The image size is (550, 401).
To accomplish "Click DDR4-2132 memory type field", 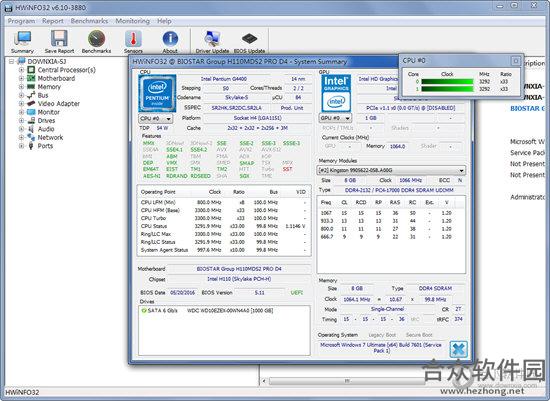I will 399,190.
